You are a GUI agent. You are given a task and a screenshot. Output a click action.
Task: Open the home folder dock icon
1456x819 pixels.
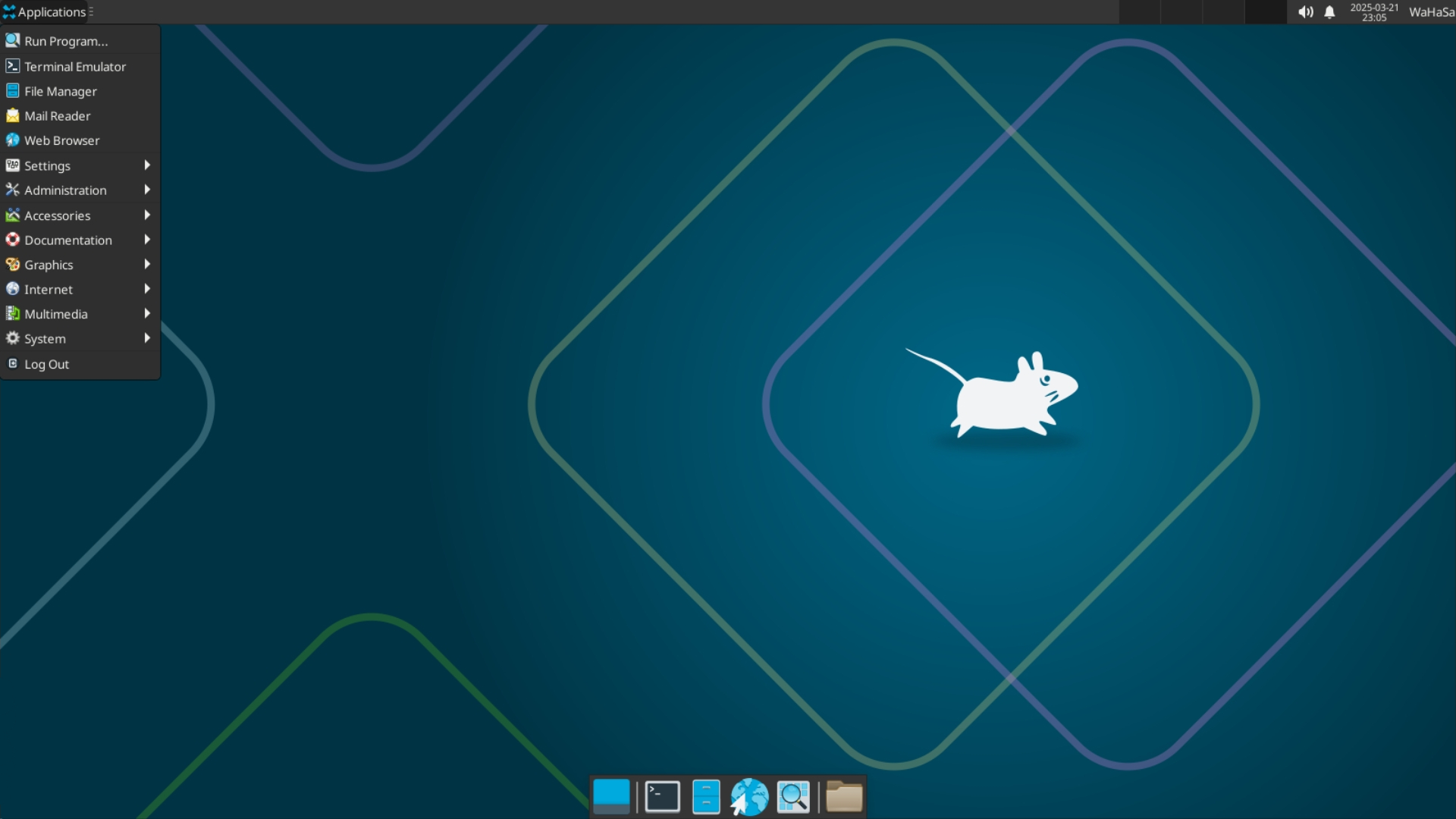(x=844, y=796)
